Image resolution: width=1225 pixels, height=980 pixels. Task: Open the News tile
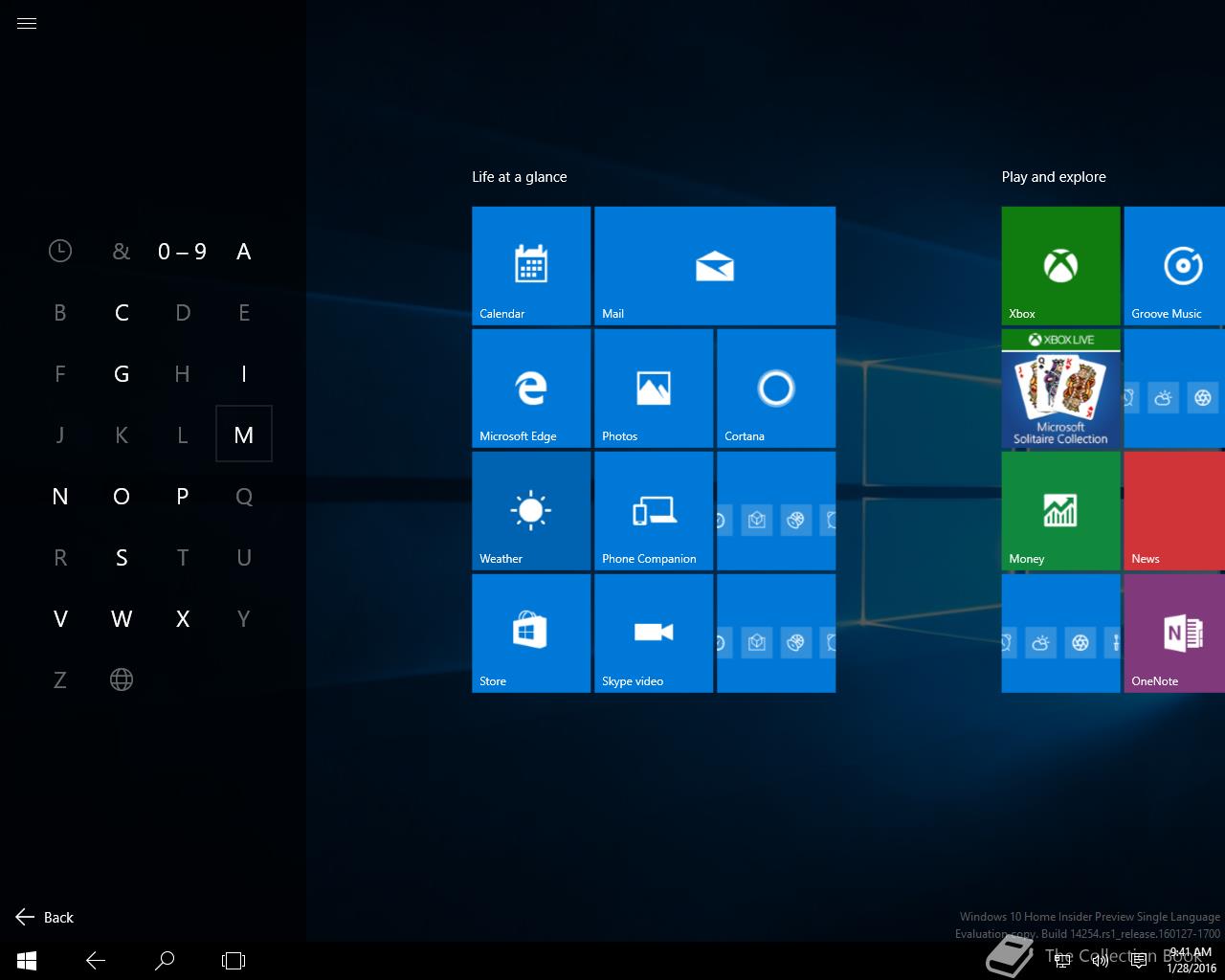click(x=1174, y=511)
